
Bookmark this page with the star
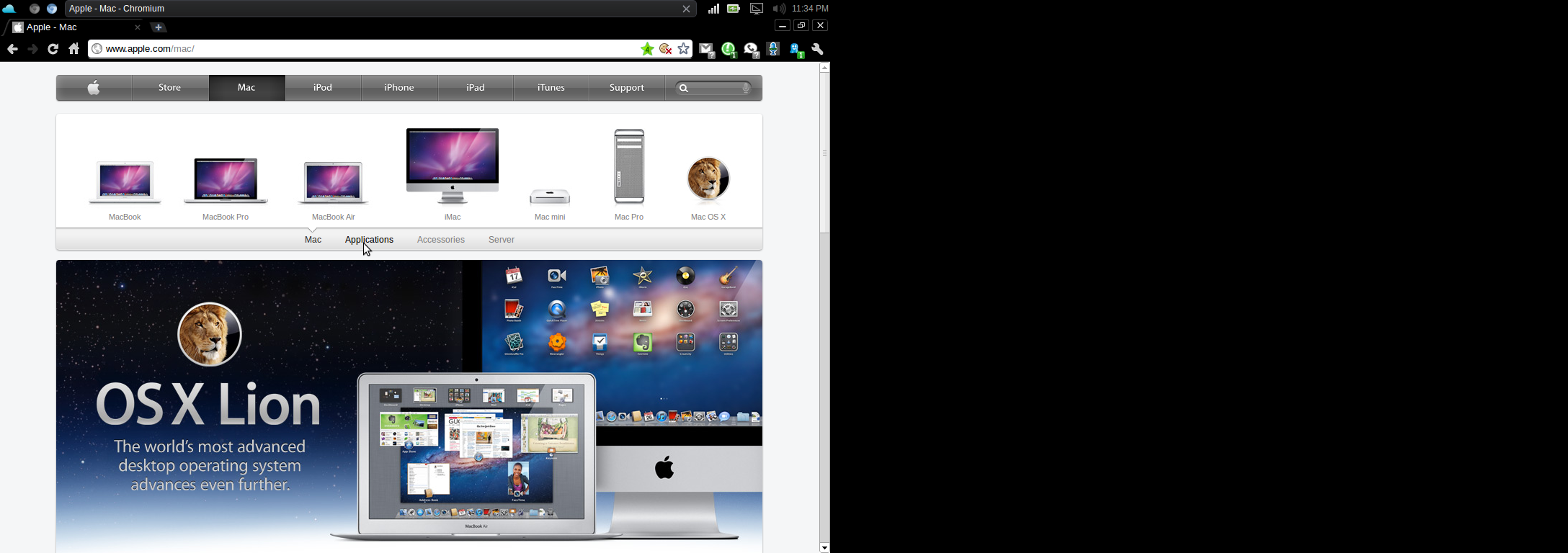pyautogui.click(x=684, y=49)
